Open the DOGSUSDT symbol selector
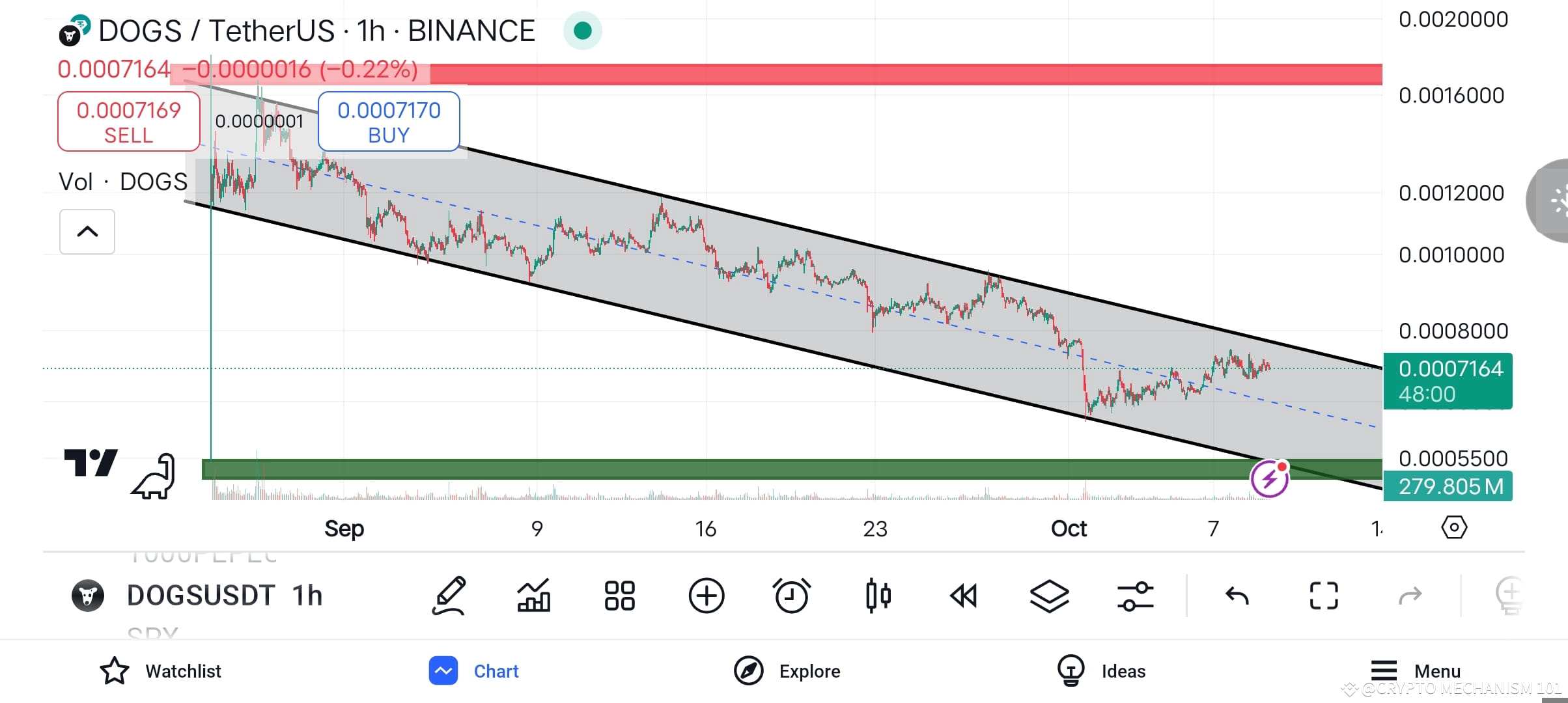Screen dimensions: 1568x703 (x=200, y=595)
